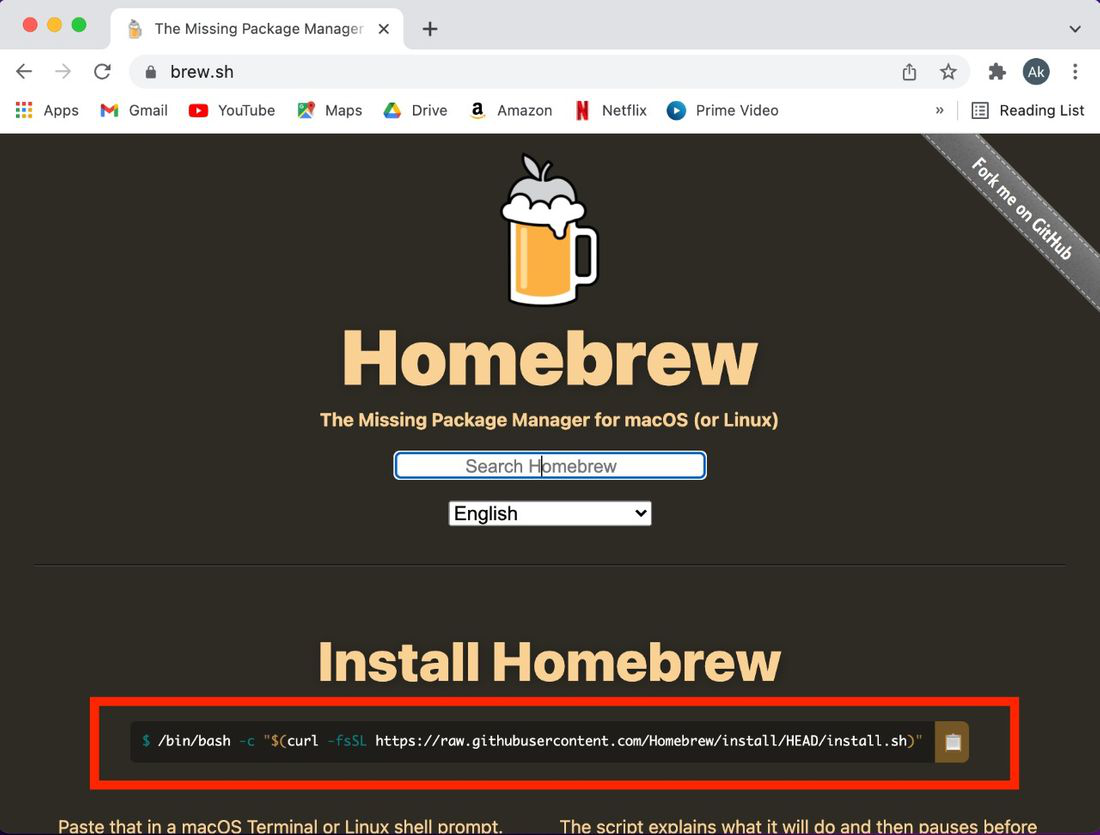Reload the brew.sh page
Screen dimensions: 1100x835
click(x=102, y=72)
